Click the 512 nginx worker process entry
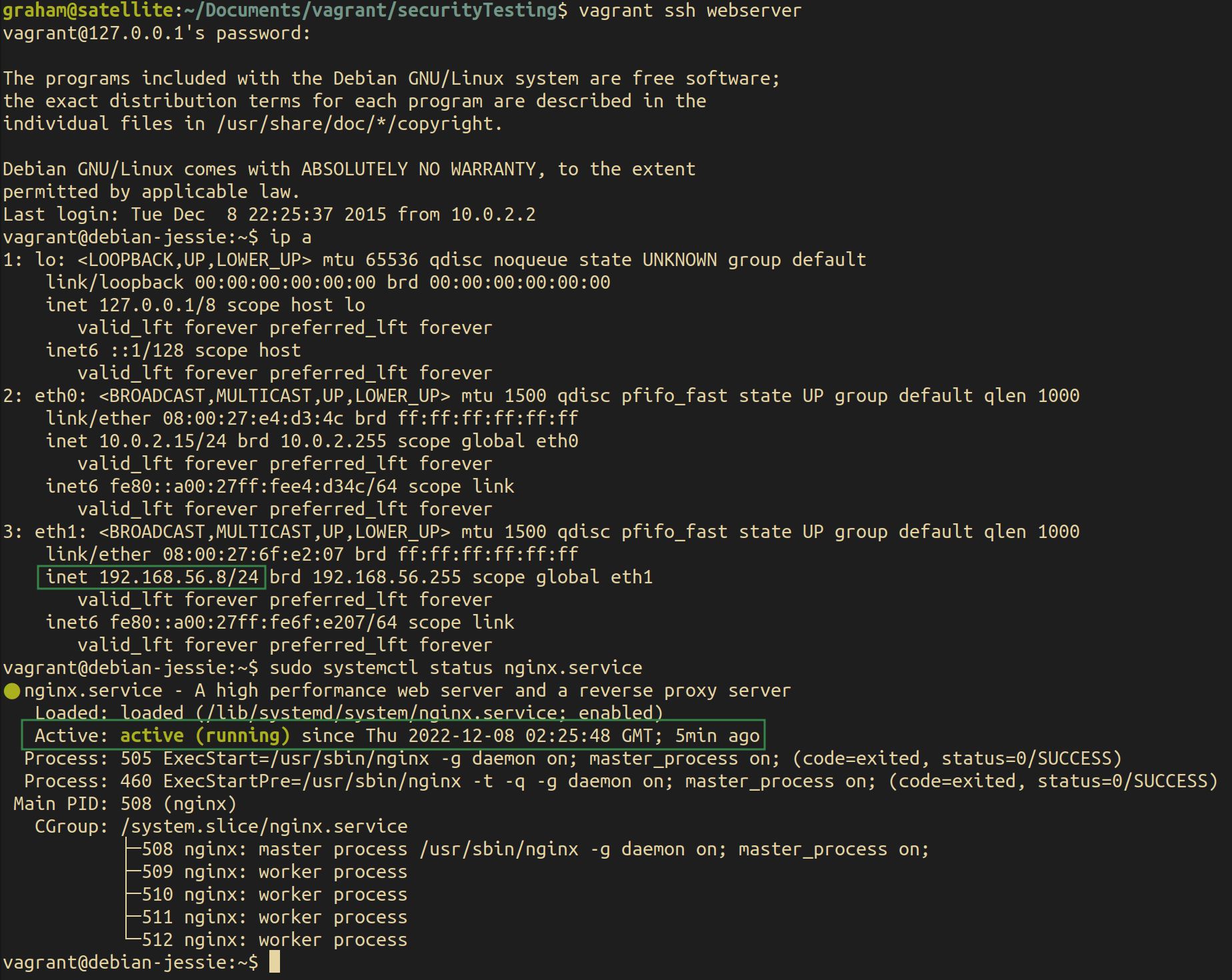Screen dimensions: 1232x980 [x=274, y=940]
